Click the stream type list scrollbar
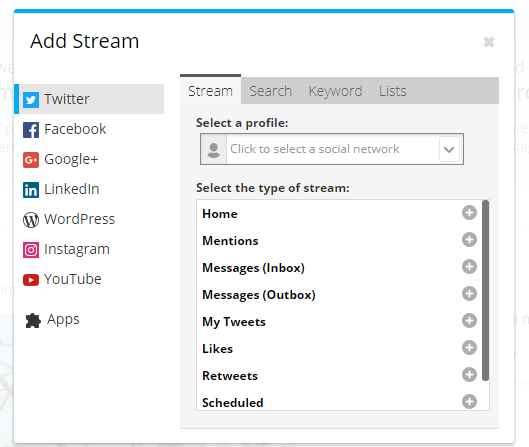The height and width of the screenshot is (447, 529). pyautogui.click(x=485, y=290)
